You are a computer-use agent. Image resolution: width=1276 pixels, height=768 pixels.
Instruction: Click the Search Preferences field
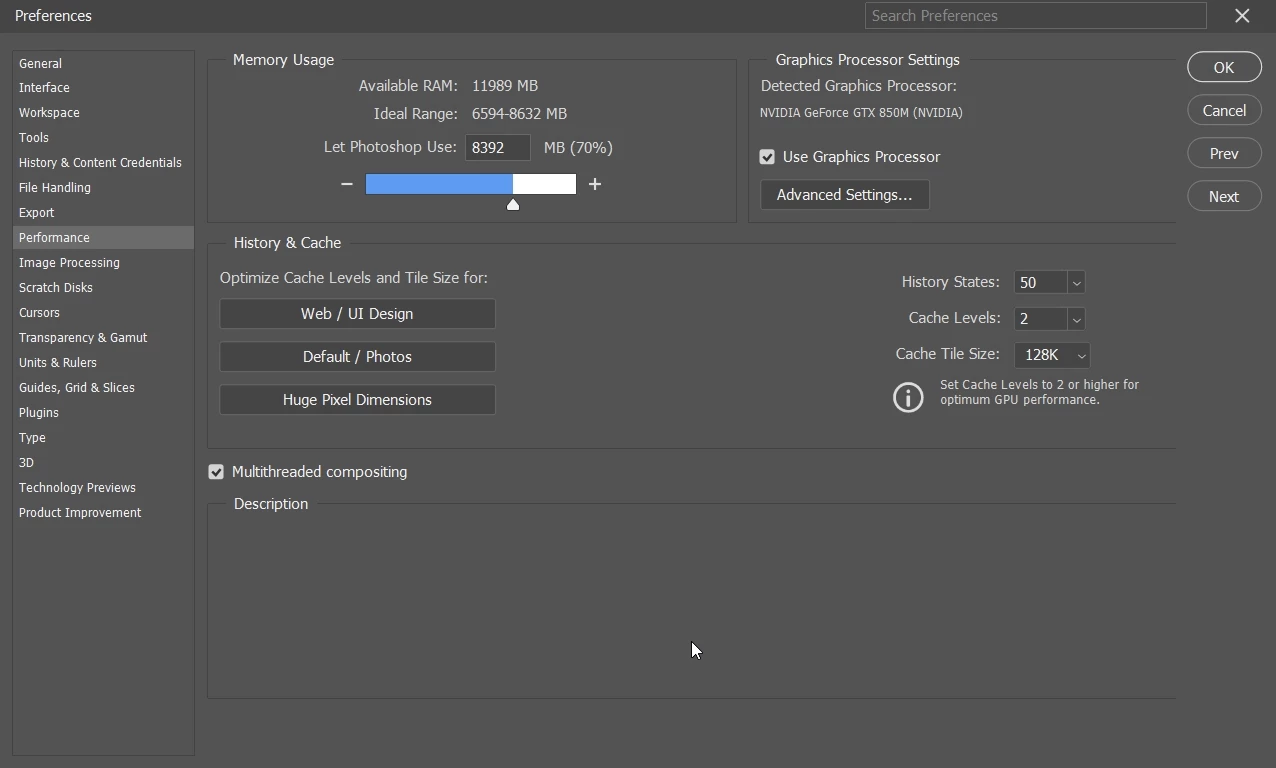point(1036,16)
